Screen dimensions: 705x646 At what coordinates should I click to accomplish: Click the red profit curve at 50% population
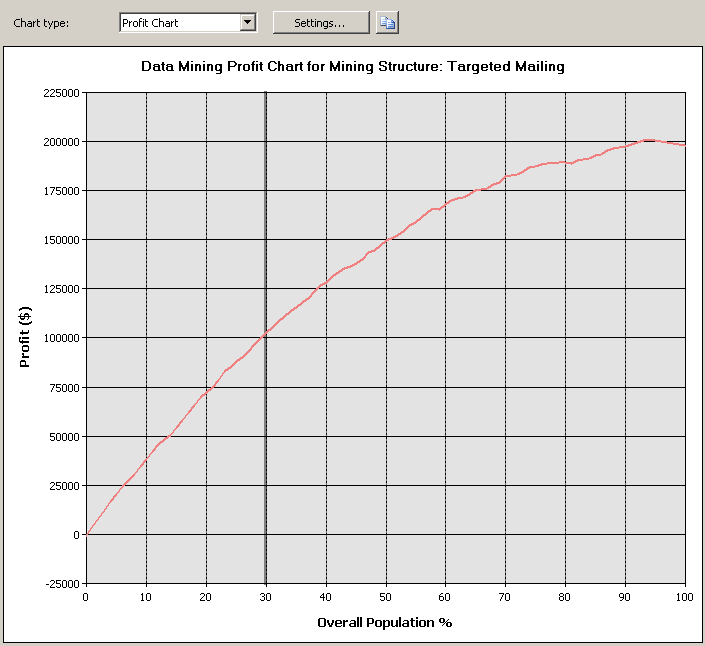point(386,240)
